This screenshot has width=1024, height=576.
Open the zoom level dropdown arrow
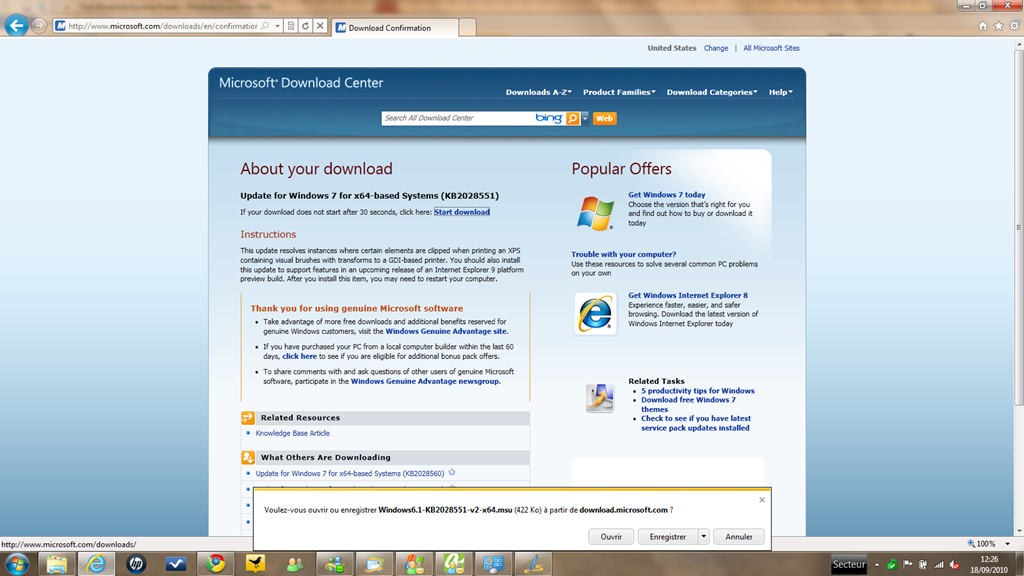[x=1008, y=543]
